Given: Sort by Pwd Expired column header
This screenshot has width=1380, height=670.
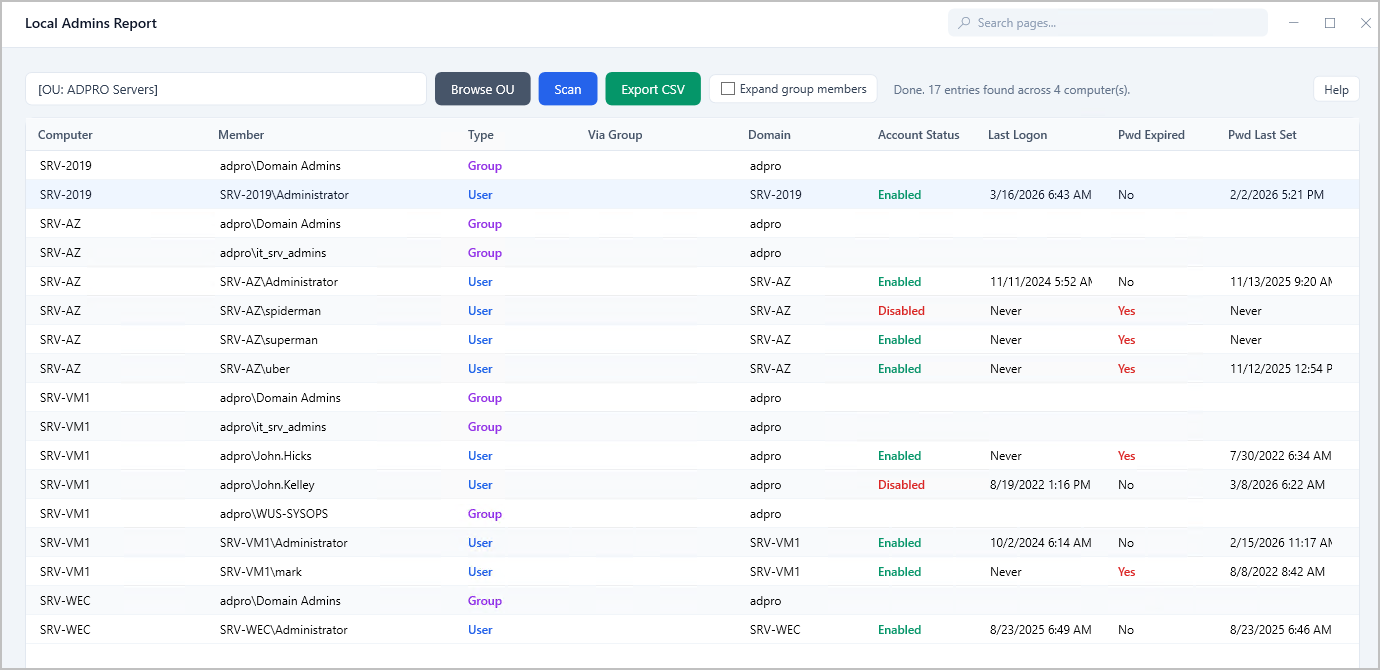Looking at the screenshot, I should [1151, 135].
